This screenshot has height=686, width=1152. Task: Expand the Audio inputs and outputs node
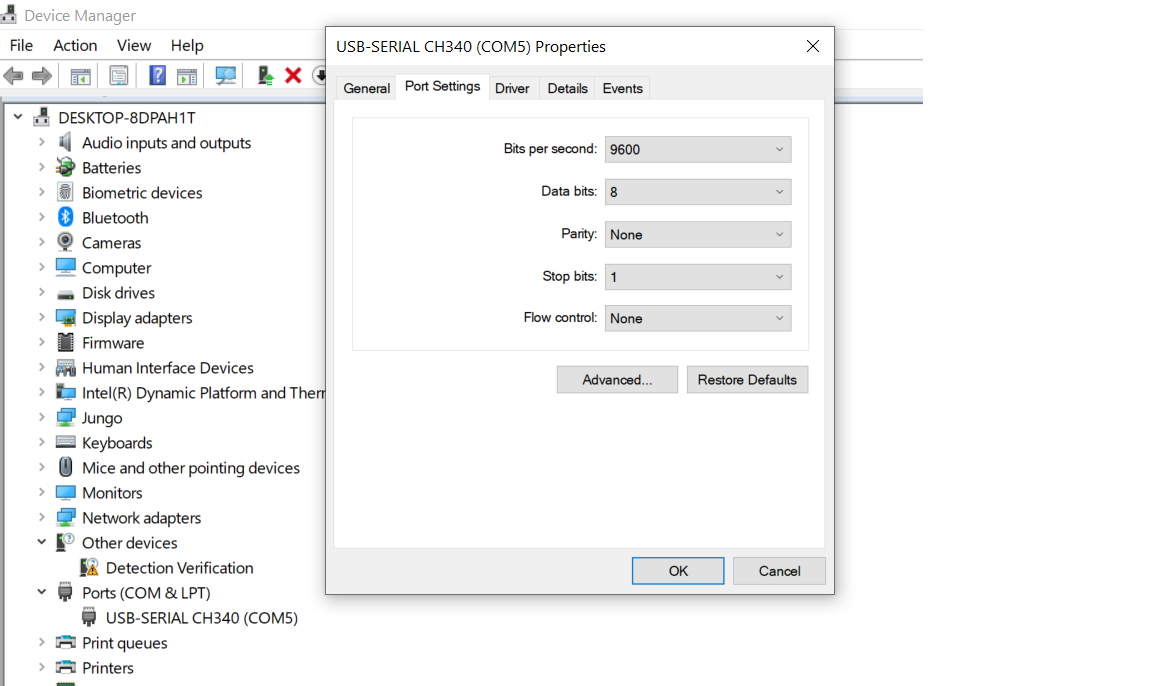42,142
